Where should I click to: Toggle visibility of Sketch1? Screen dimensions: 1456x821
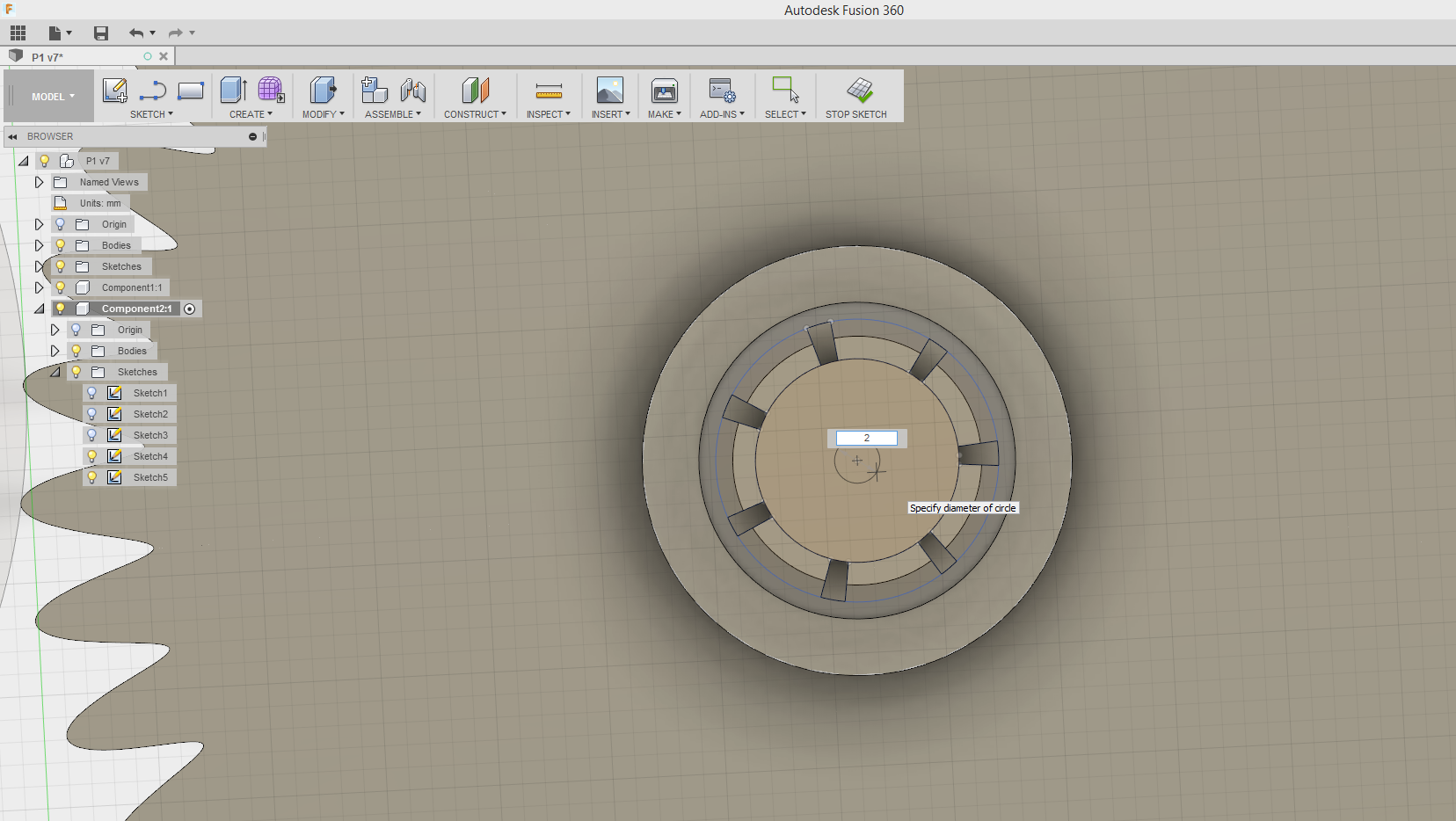pos(91,393)
